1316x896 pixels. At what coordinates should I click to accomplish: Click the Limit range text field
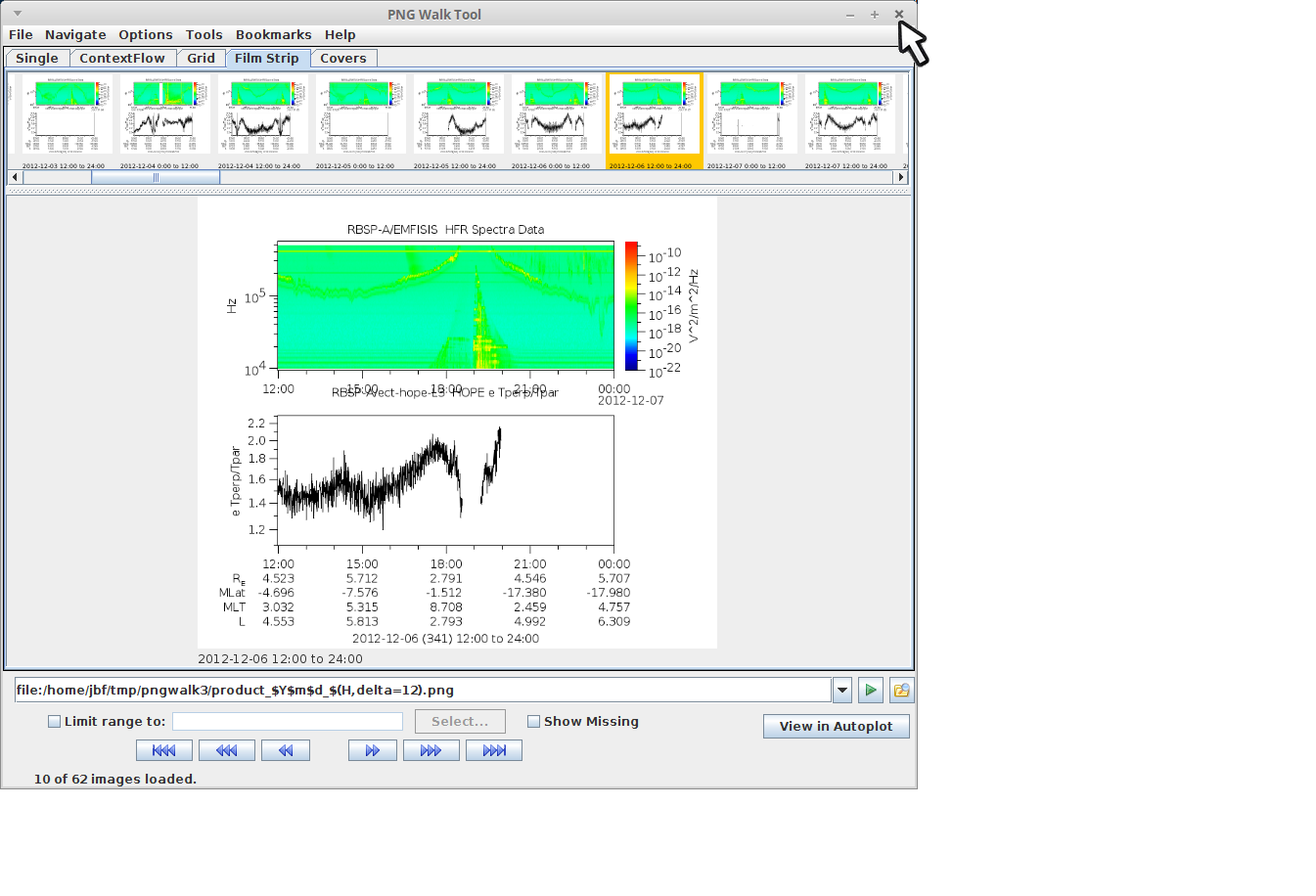pyautogui.click(x=288, y=722)
